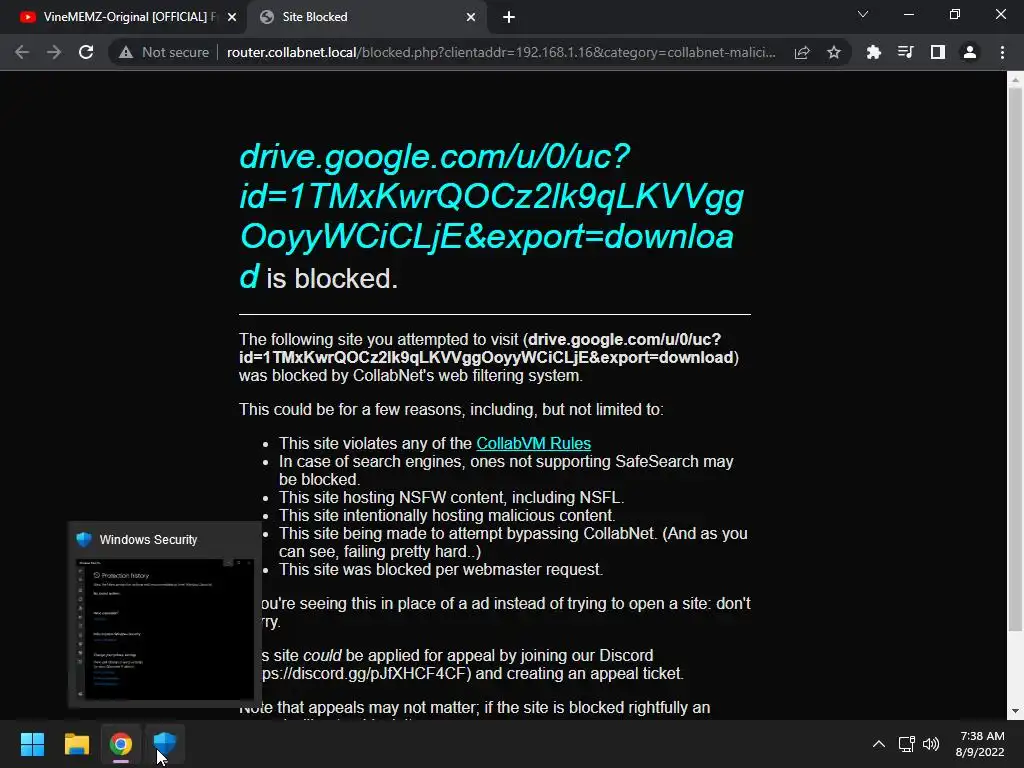Share this page via address bar icon
This screenshot has width=1024, height=768.
(802, 52)
